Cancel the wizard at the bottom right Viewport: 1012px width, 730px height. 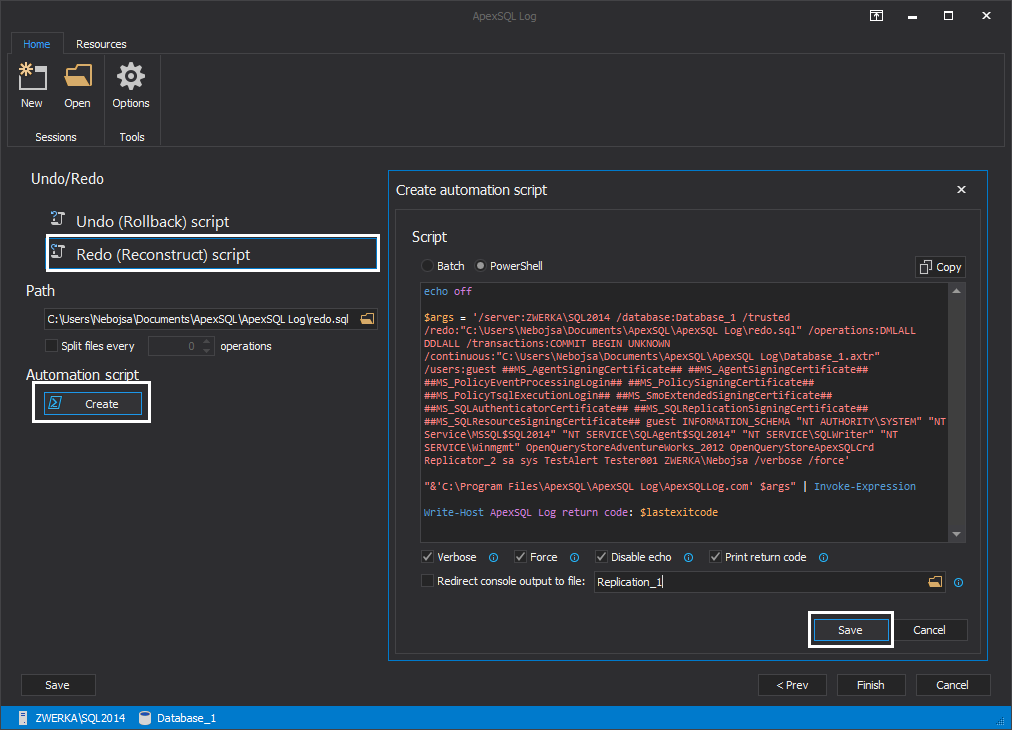point(952,685)
